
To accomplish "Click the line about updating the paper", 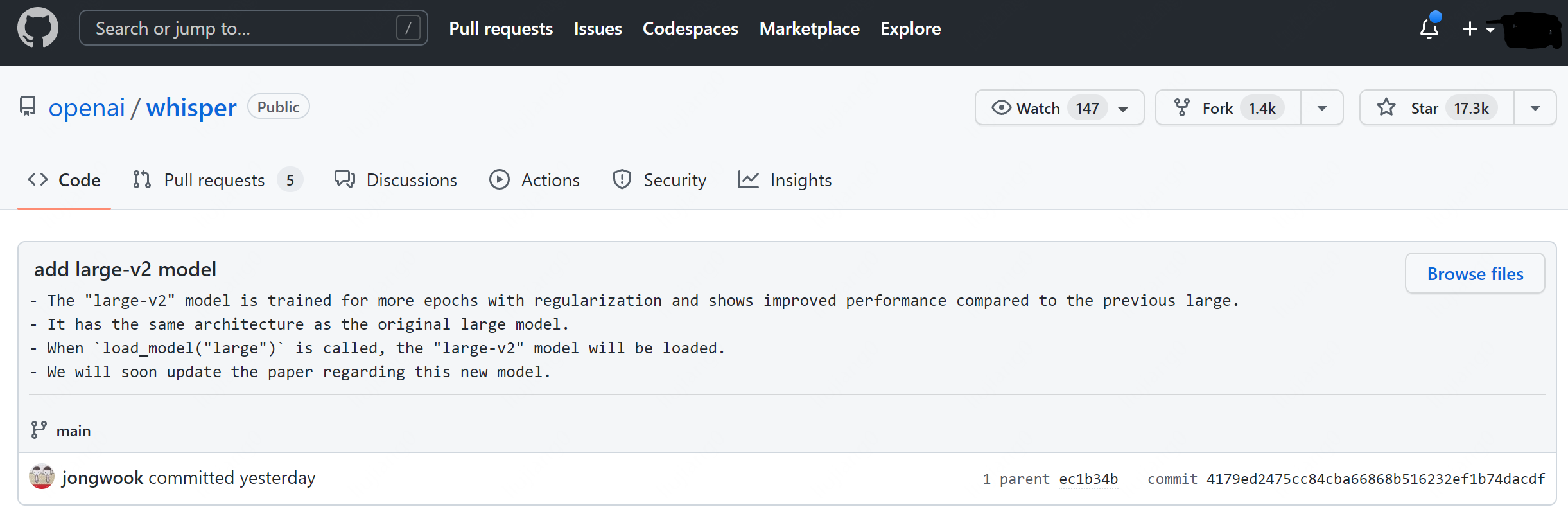I will coord(290,372).
